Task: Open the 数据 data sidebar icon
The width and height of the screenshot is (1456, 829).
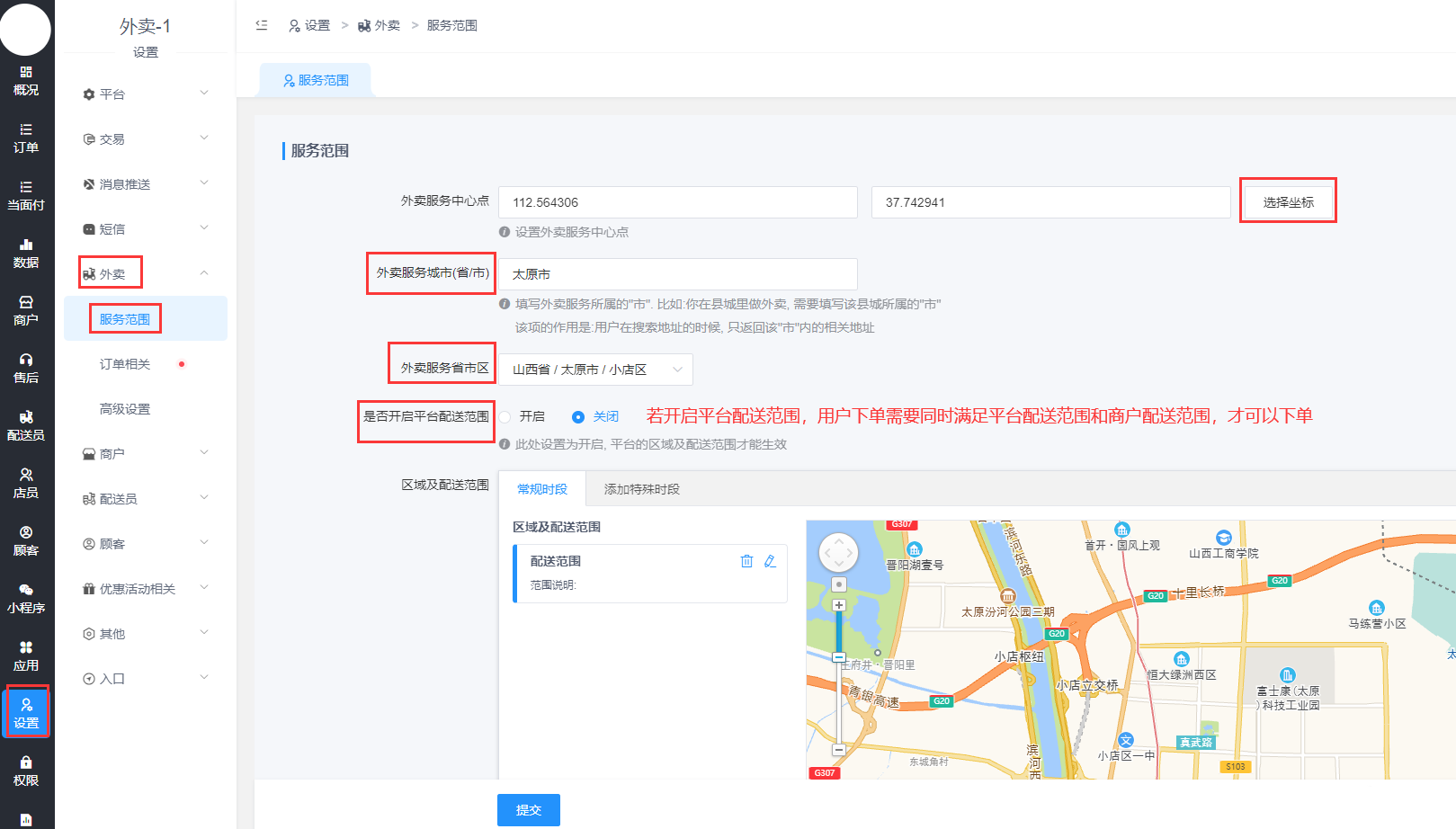Action: pyautogui.click(x=26, y=254)
